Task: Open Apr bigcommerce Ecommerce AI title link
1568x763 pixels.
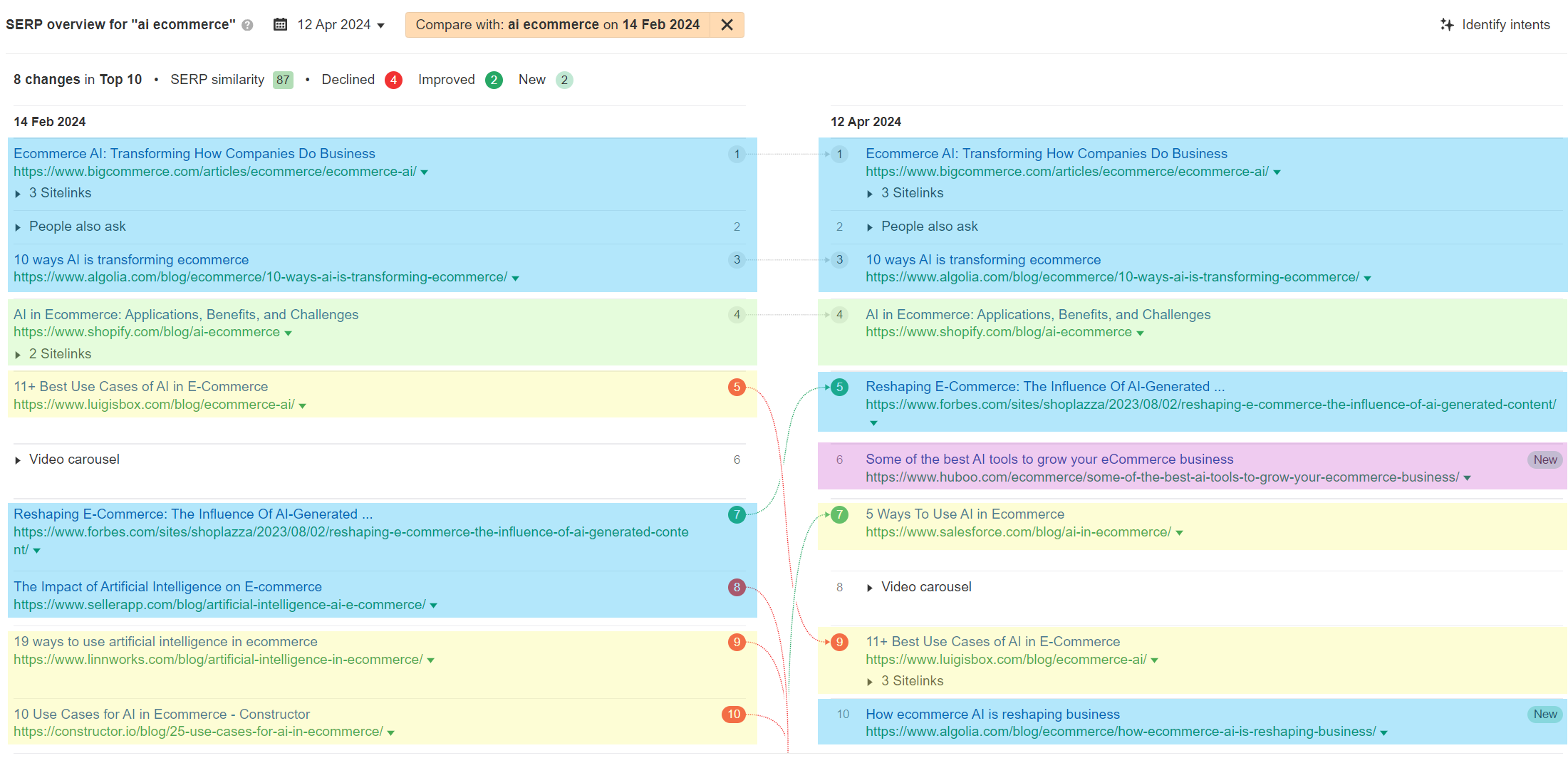Action: point(1047,153)
